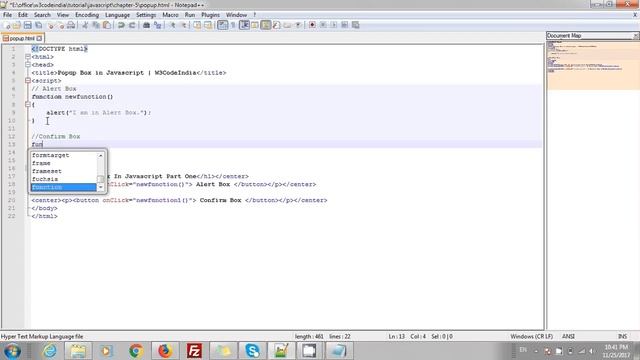The width and height of the screenshot is (640, 360).
Task: Click 'Windows (CR LF)' in status bar
Action: (531, 336)
